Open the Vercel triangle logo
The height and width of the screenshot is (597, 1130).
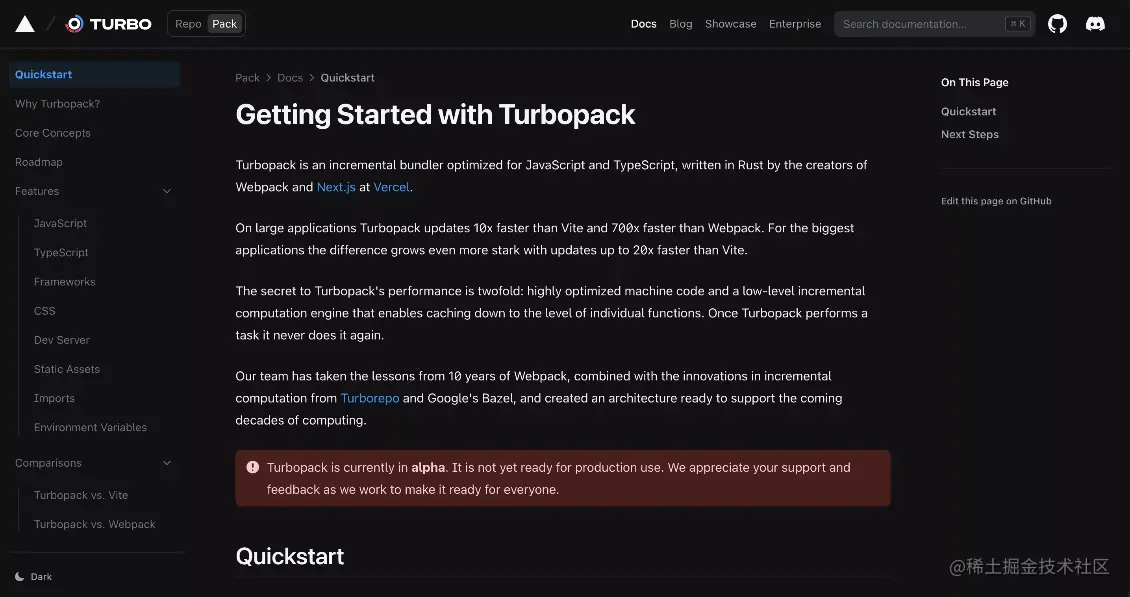click(25, 24)
